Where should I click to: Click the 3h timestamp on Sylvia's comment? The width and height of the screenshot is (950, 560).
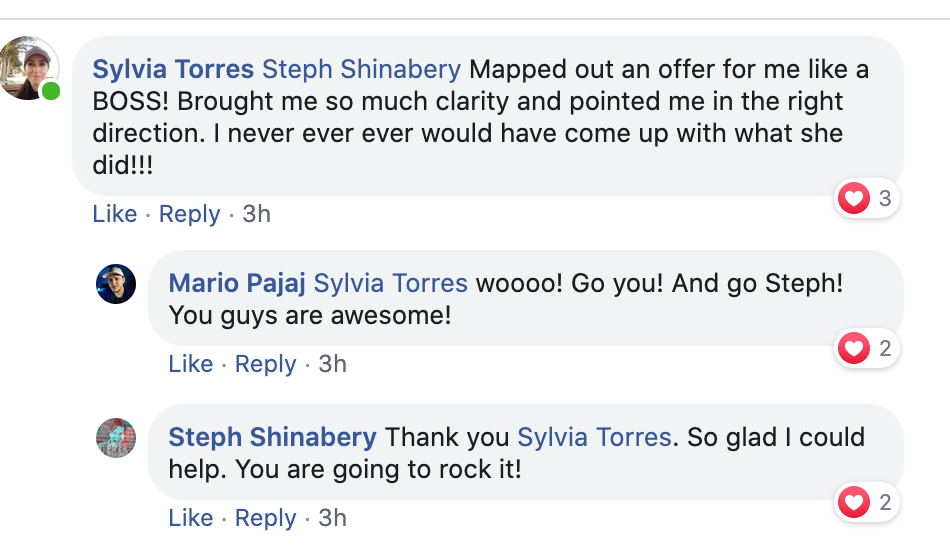click(x=256, y=214)
